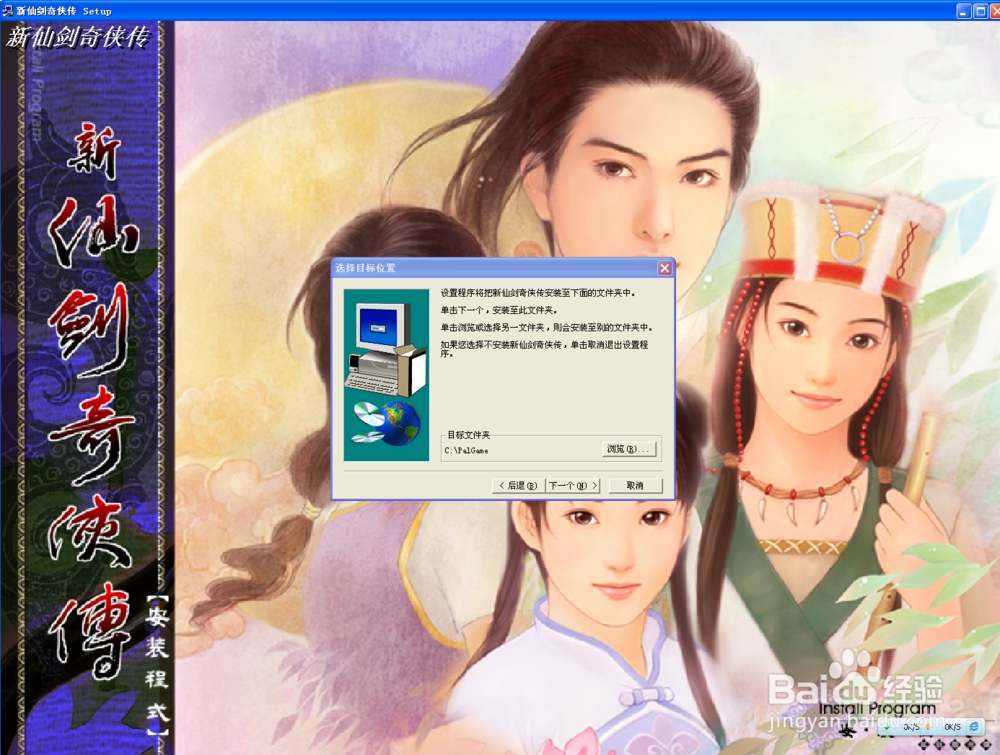Click the Internet Explorer icon in speed widget
1000x755 pixels.
point(974,727)
